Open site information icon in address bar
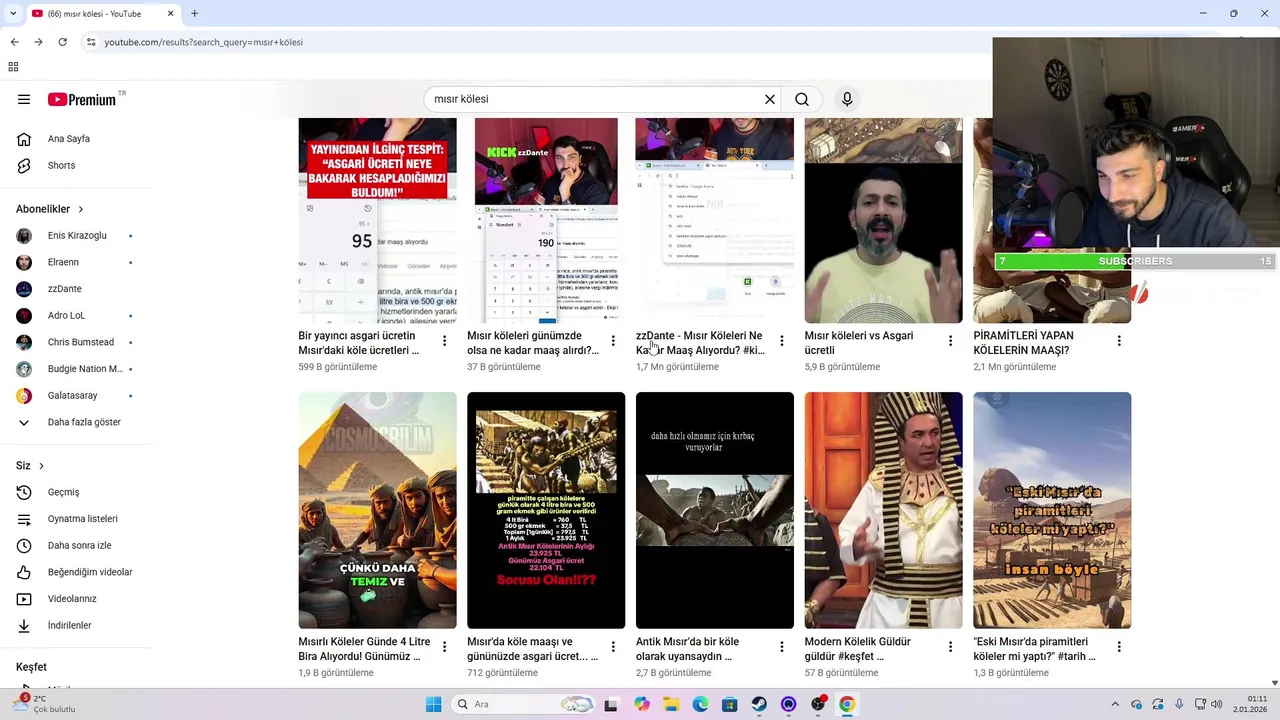This screenshot has width=1280, height=720. (91, 42)
